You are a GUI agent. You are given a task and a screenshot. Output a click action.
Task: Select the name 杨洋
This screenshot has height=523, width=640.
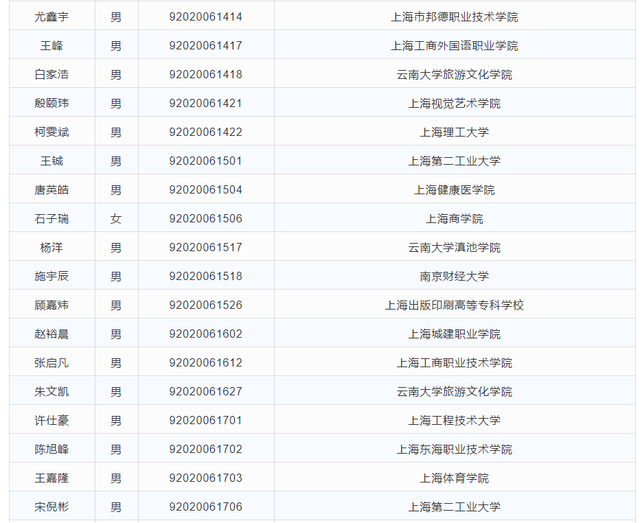point(51,247)
